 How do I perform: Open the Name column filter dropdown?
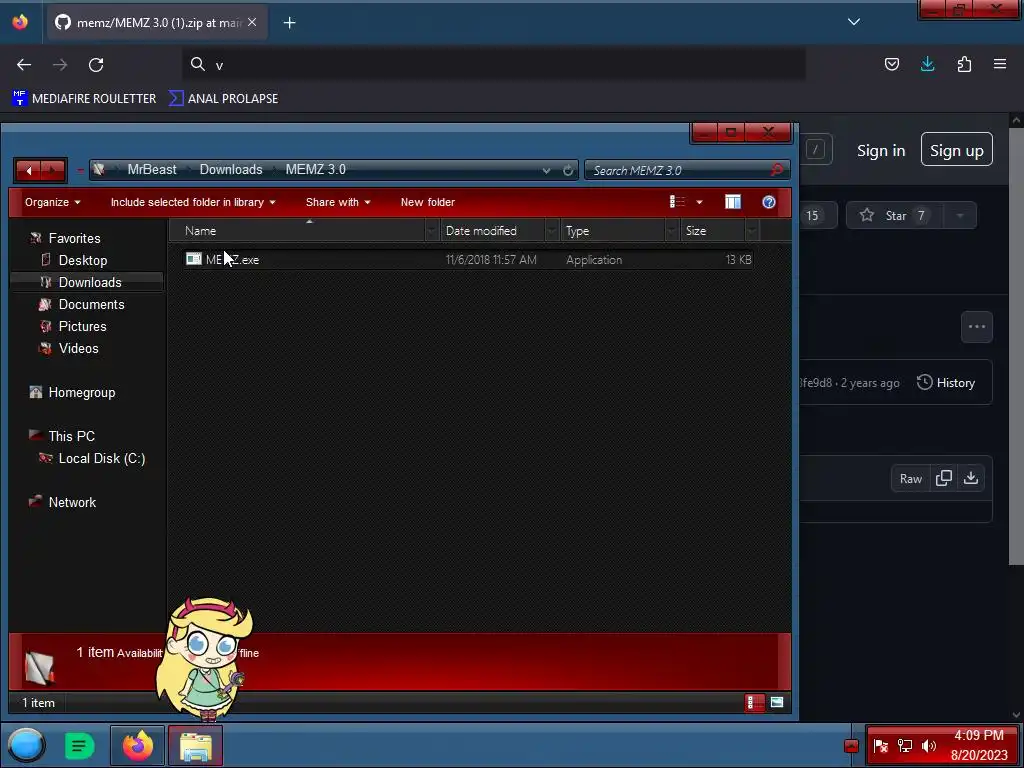click(x=431, y=231)
